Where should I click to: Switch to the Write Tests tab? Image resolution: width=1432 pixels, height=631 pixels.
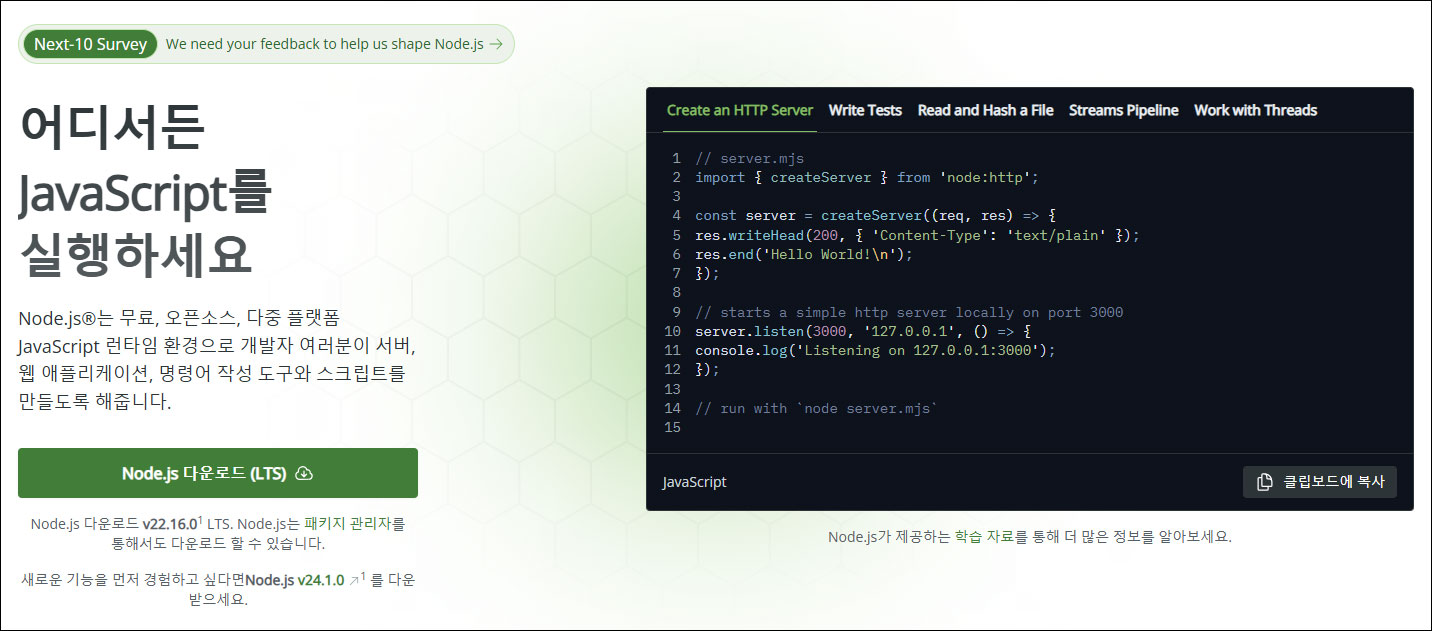tap(865, 110)
